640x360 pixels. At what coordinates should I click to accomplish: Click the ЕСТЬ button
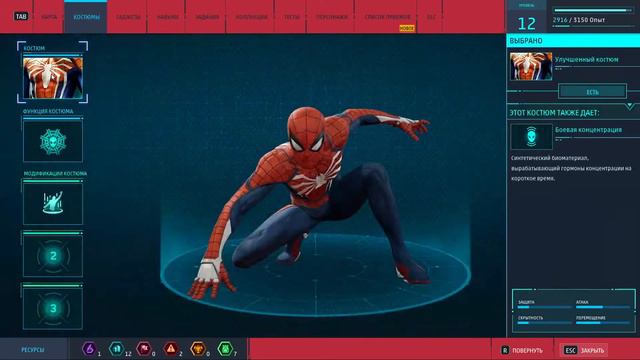tap(592, 92)
